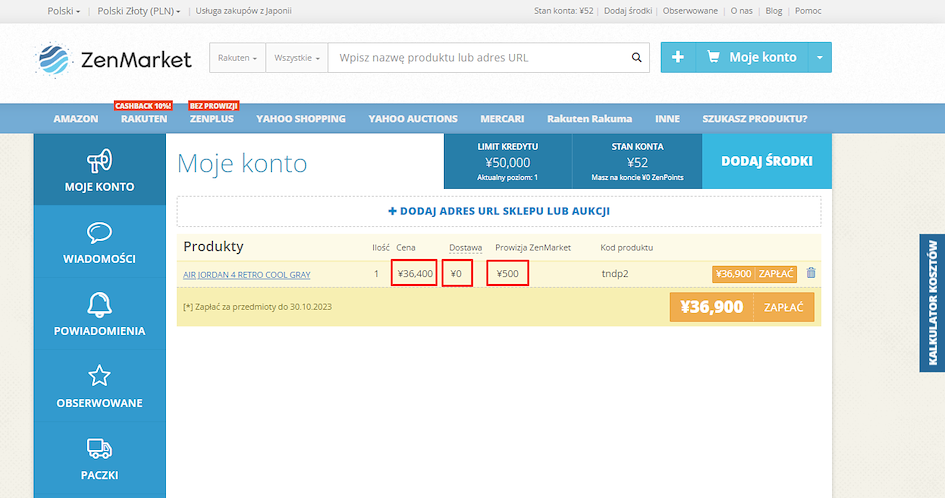Click the shopping cart icon

713,57
